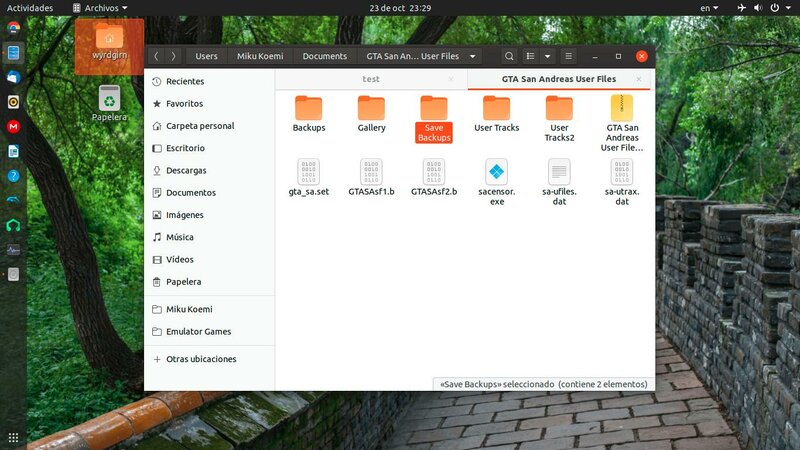Click the search magnifier icon in toolbar
The image size is (800, 450).
pos(509,56)
